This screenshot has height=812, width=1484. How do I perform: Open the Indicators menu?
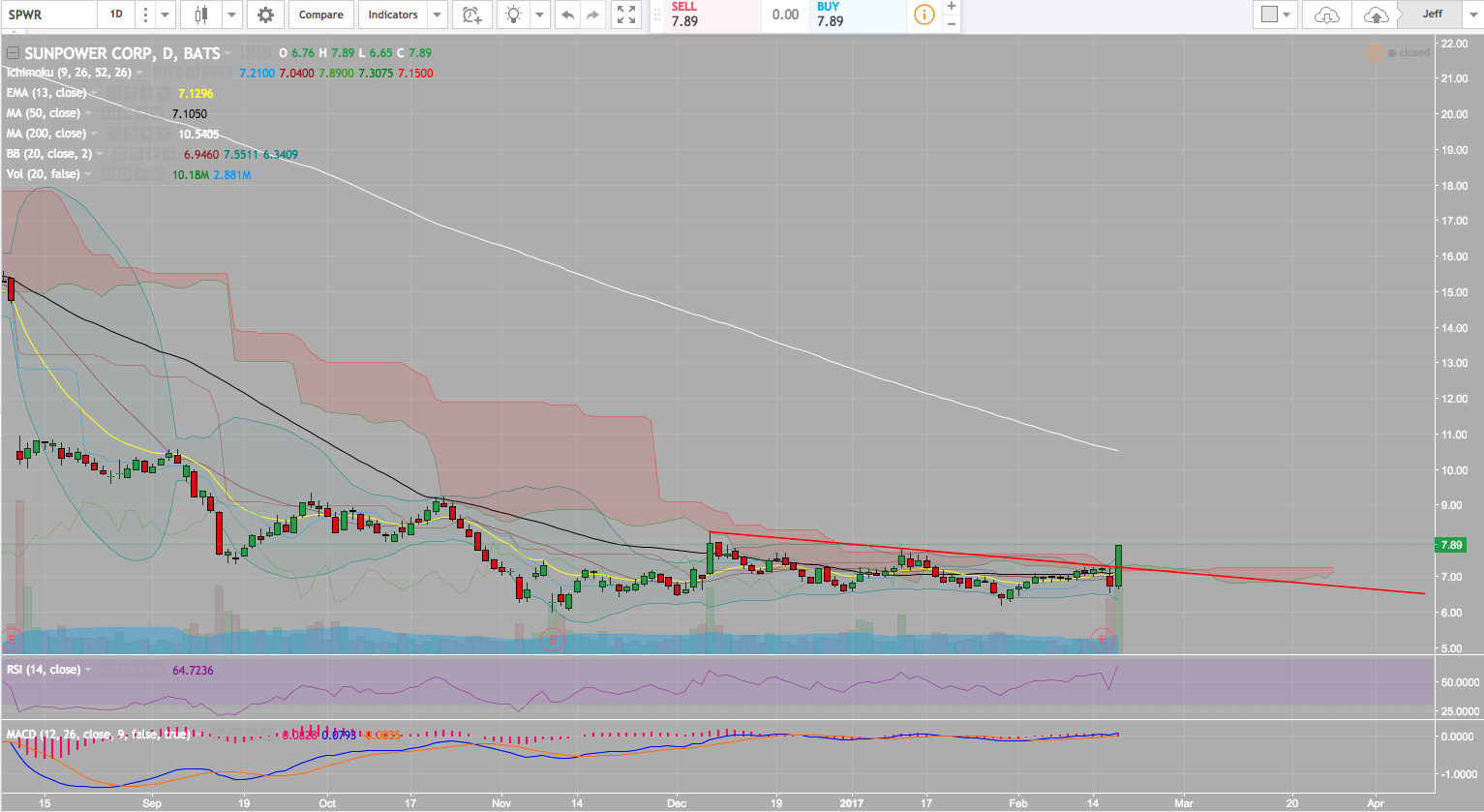(392, 15)
